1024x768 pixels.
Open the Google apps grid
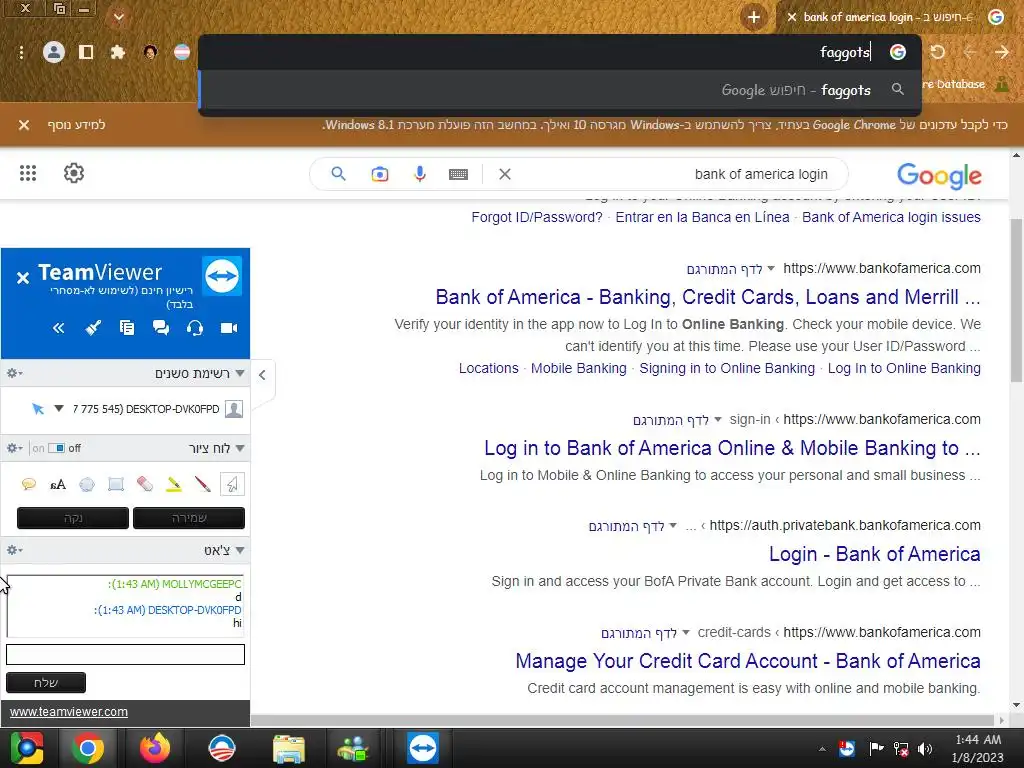pyautogui.click(x=27, y=173)
